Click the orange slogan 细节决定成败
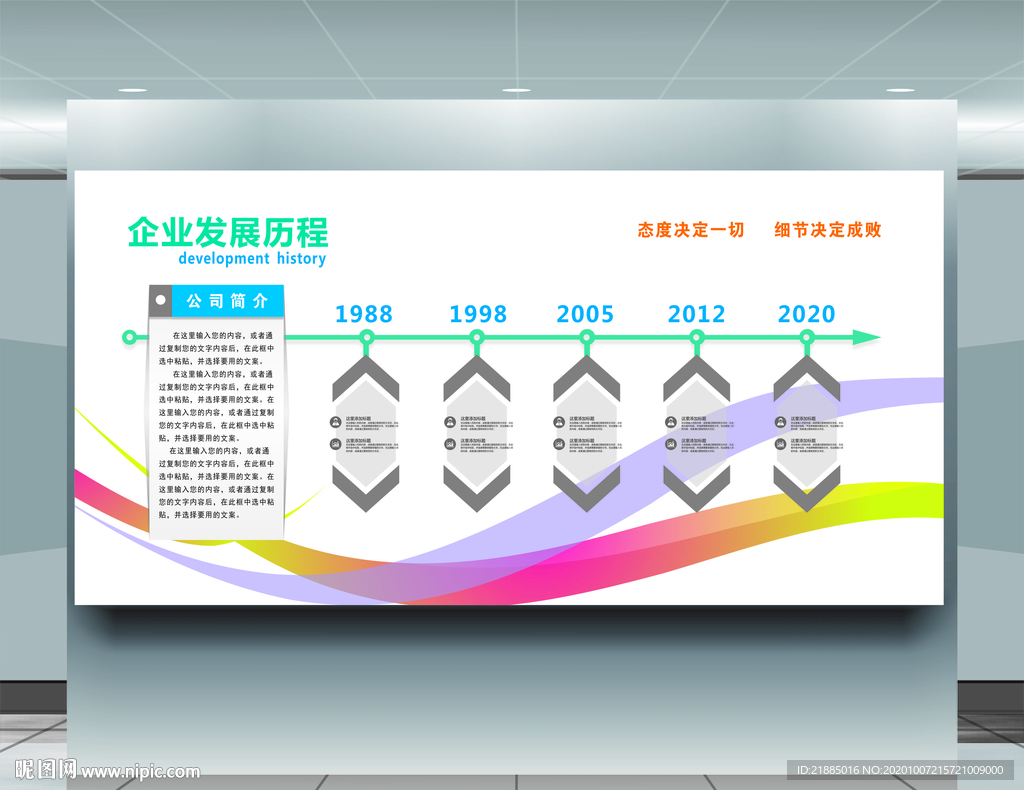This screenshot has width=1024, height=790. click(828, 230)
